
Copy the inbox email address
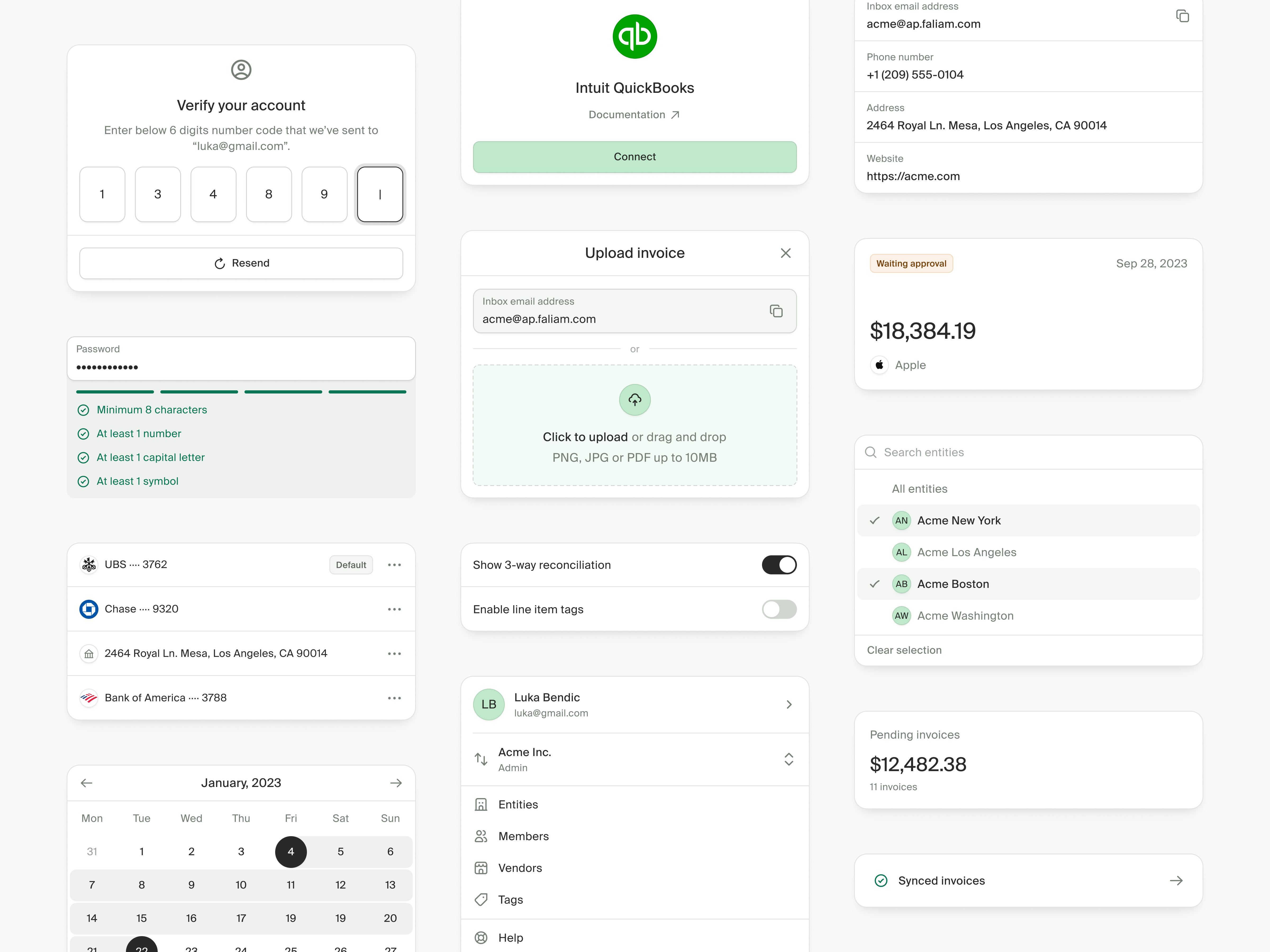pos(1183,16)
